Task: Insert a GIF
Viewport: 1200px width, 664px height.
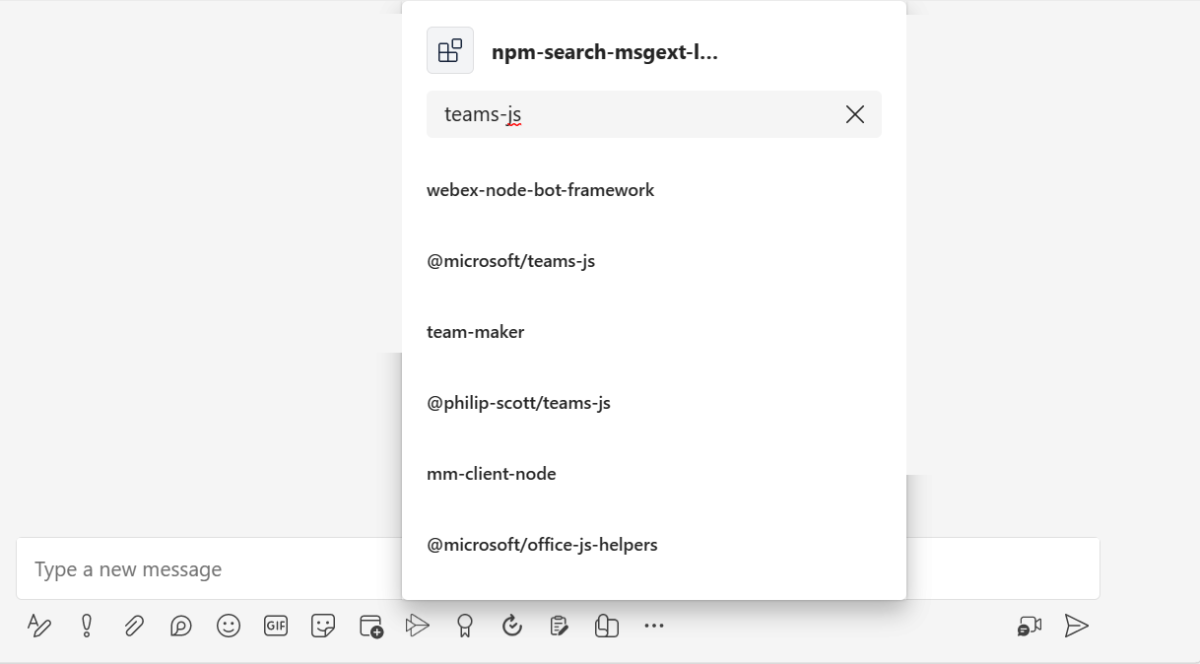Action: tap(276, 625)
